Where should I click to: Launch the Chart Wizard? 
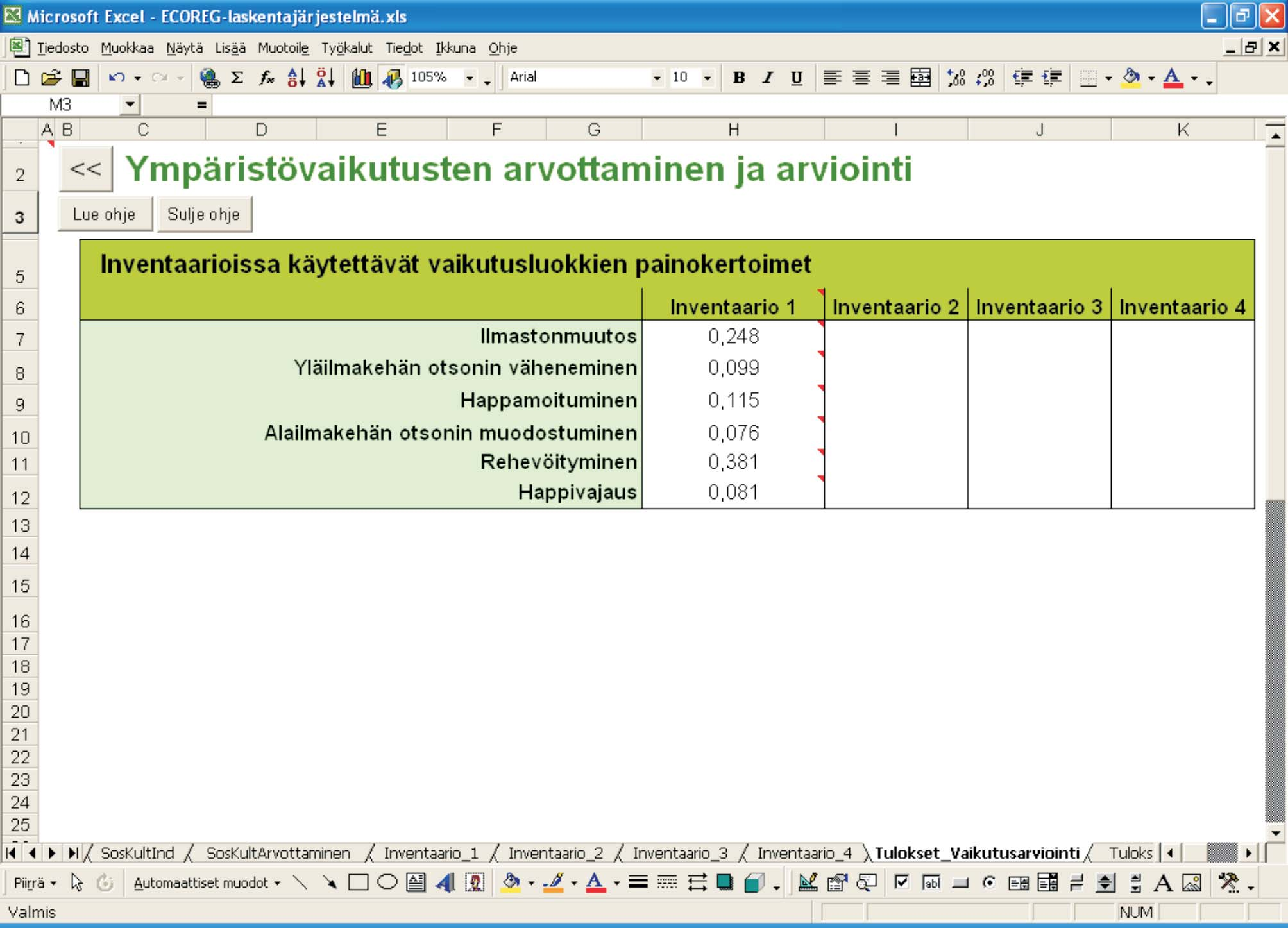362,78
